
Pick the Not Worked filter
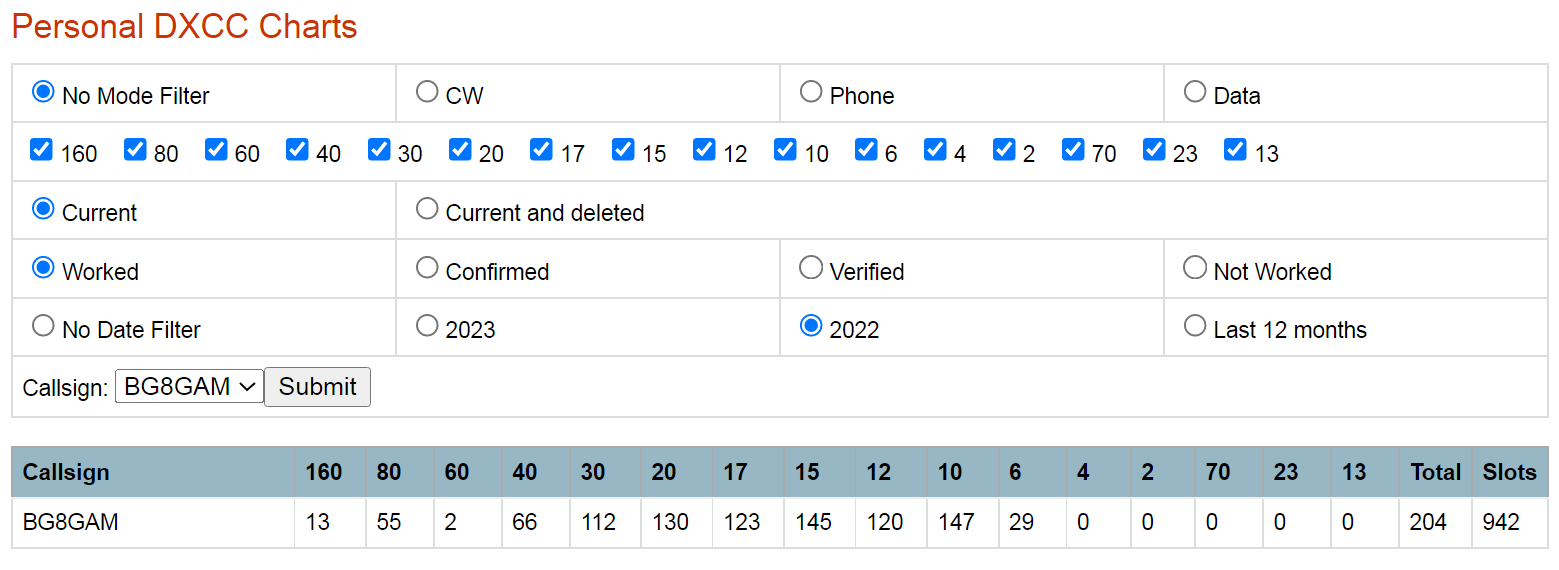(1195, 268)
